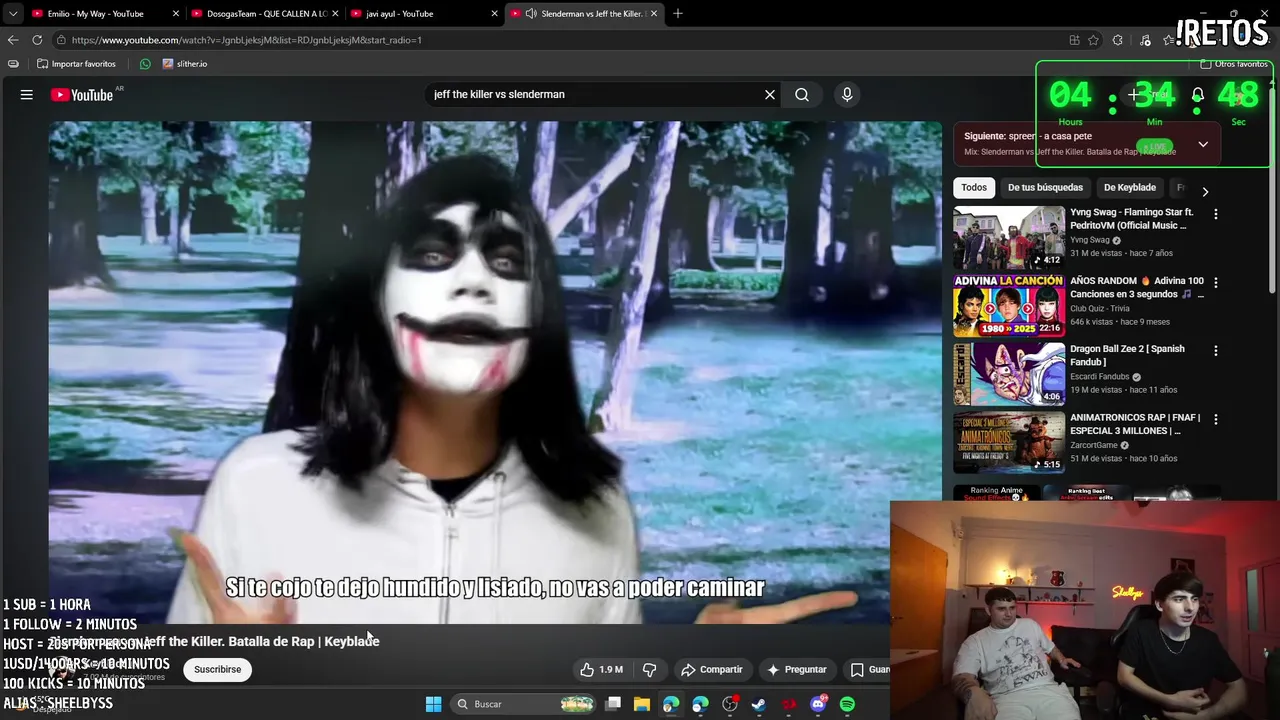Open Escardi Fandubs channel name
Image resolution: width=1280 pixels, height=720 pixels.
1100,377
